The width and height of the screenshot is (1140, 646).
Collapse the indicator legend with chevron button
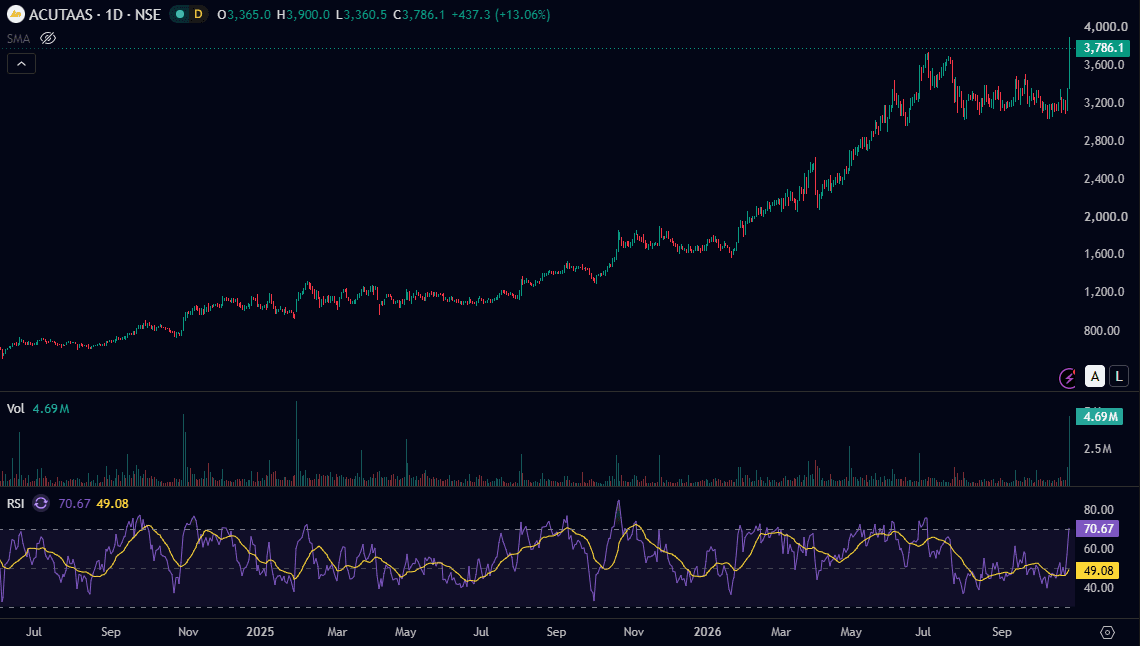(21, 64)
